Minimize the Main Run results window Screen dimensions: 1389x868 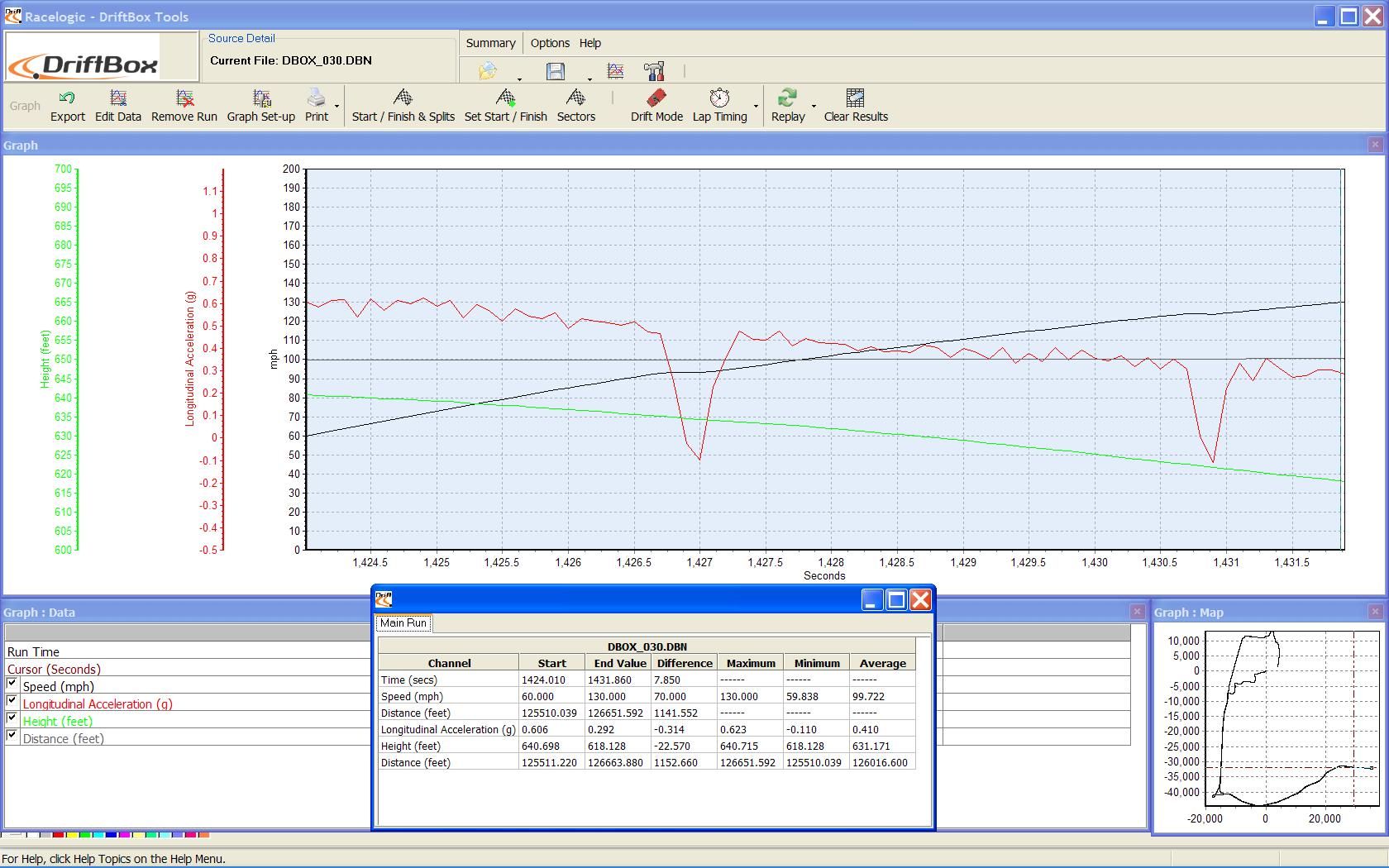click(x=872, y=599)
